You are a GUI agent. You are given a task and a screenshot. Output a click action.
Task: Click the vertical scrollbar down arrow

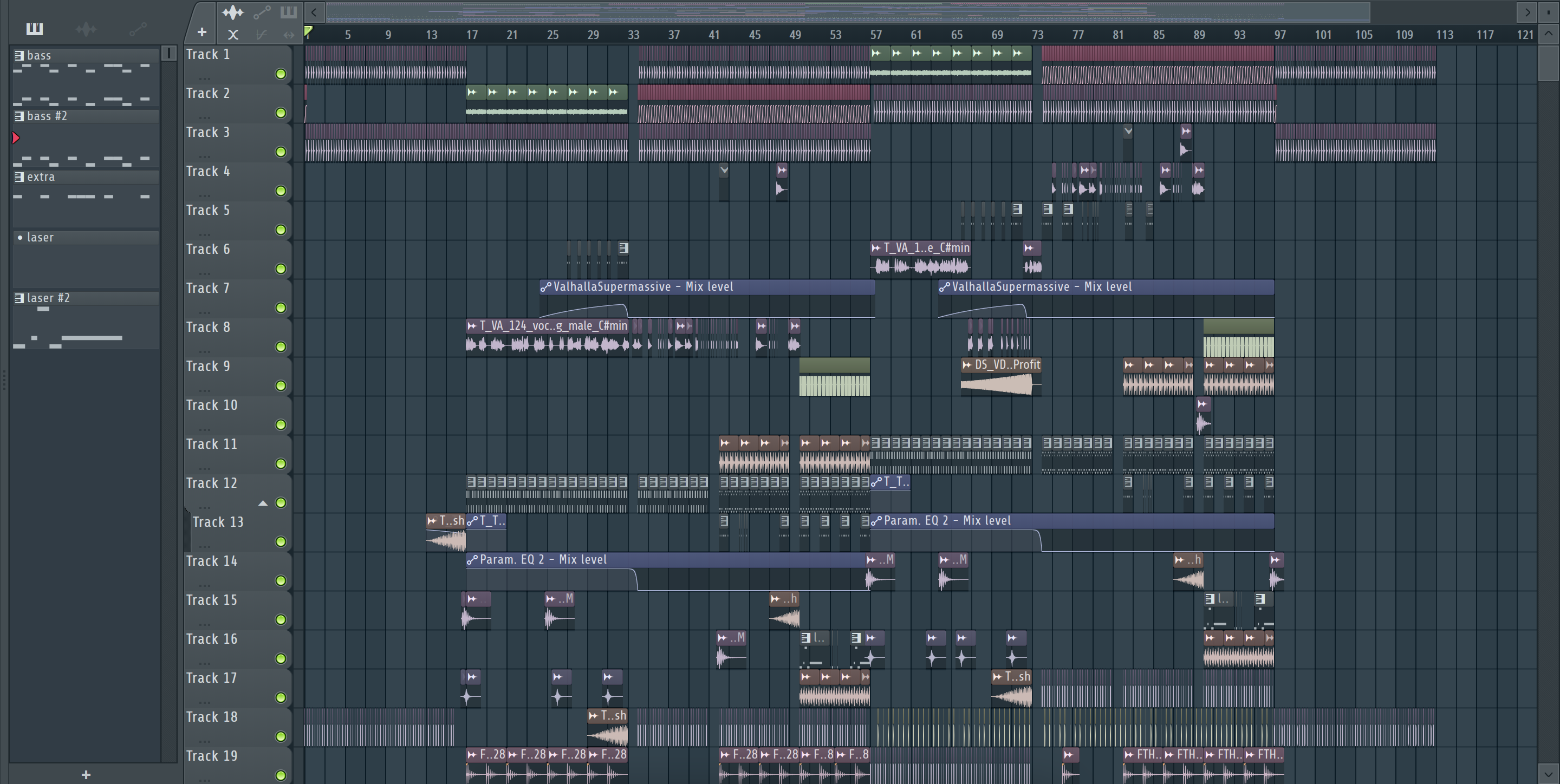(x=1548, y=773)
